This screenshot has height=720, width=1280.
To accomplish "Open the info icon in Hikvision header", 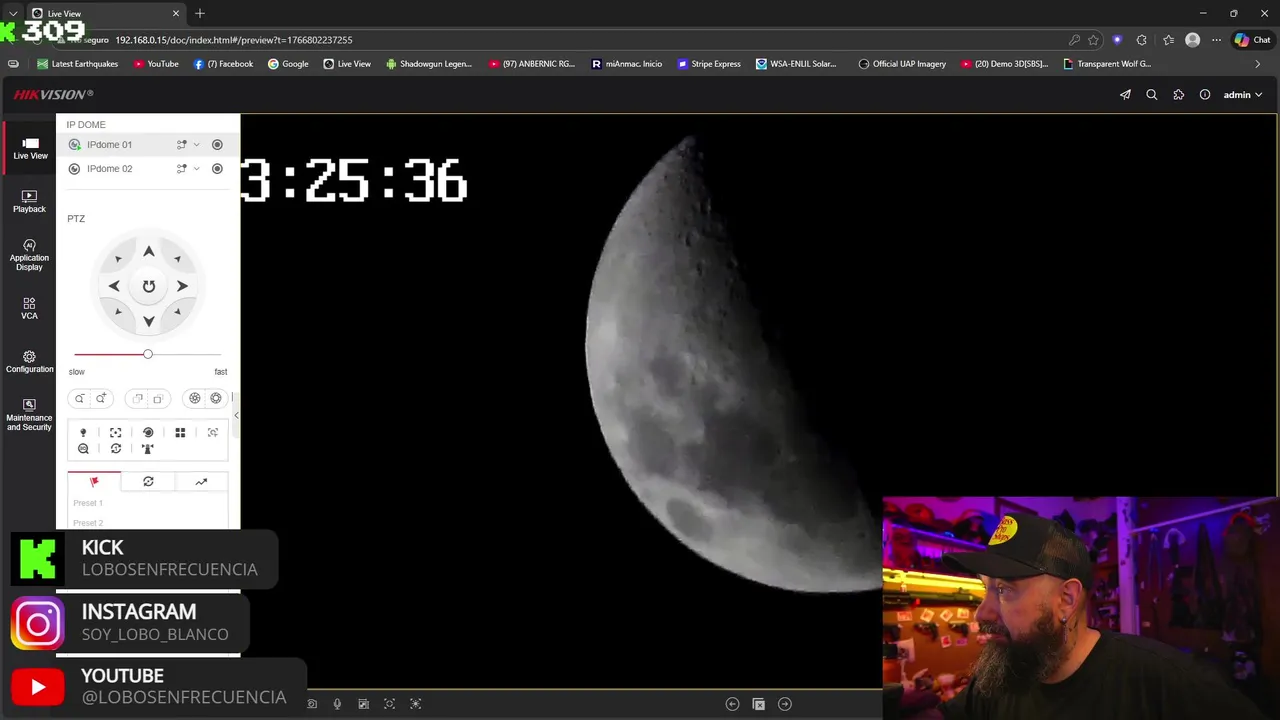I will (1205, 95).
